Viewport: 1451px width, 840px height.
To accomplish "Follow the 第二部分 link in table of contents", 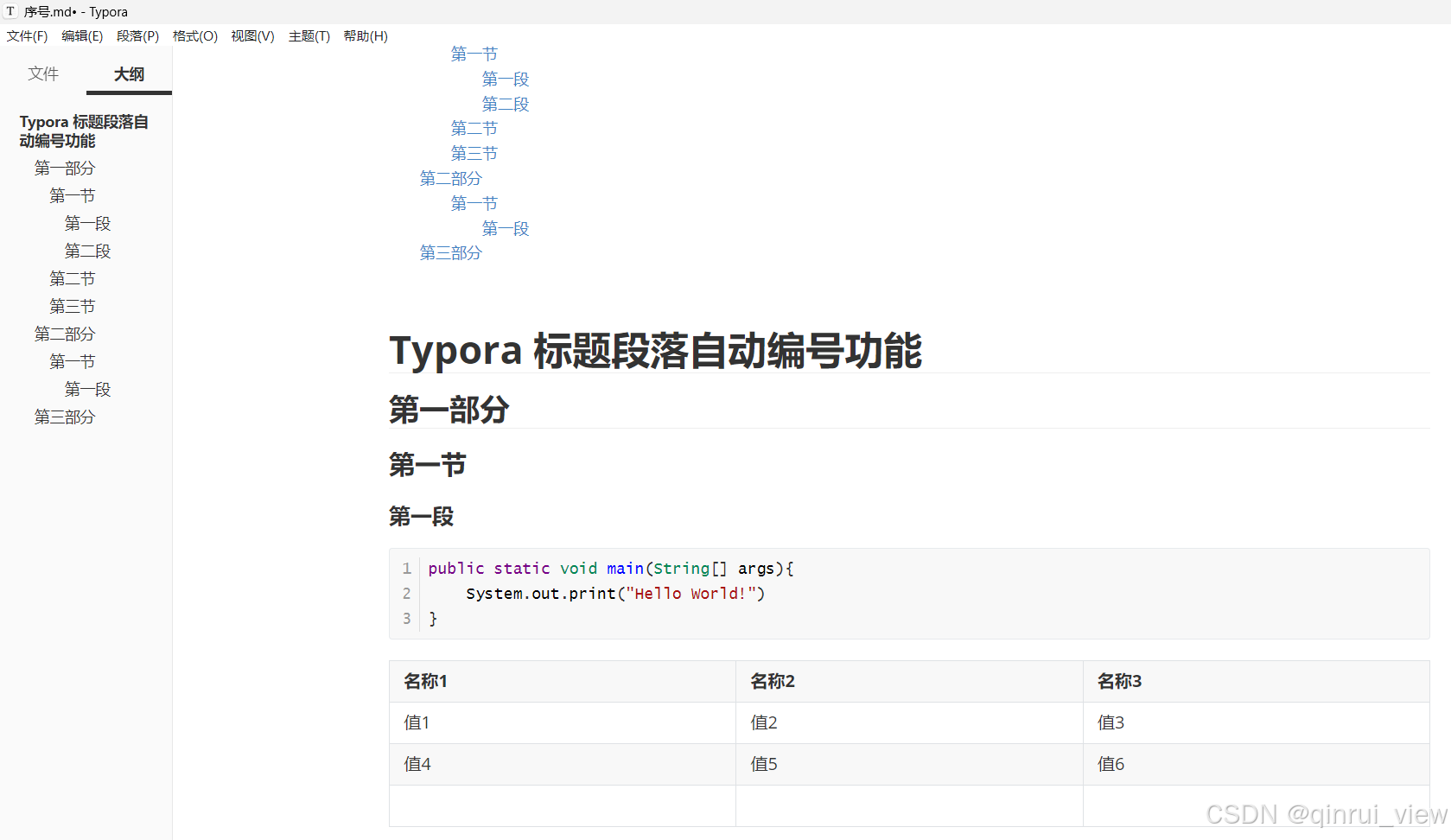I will coord(451,179).
